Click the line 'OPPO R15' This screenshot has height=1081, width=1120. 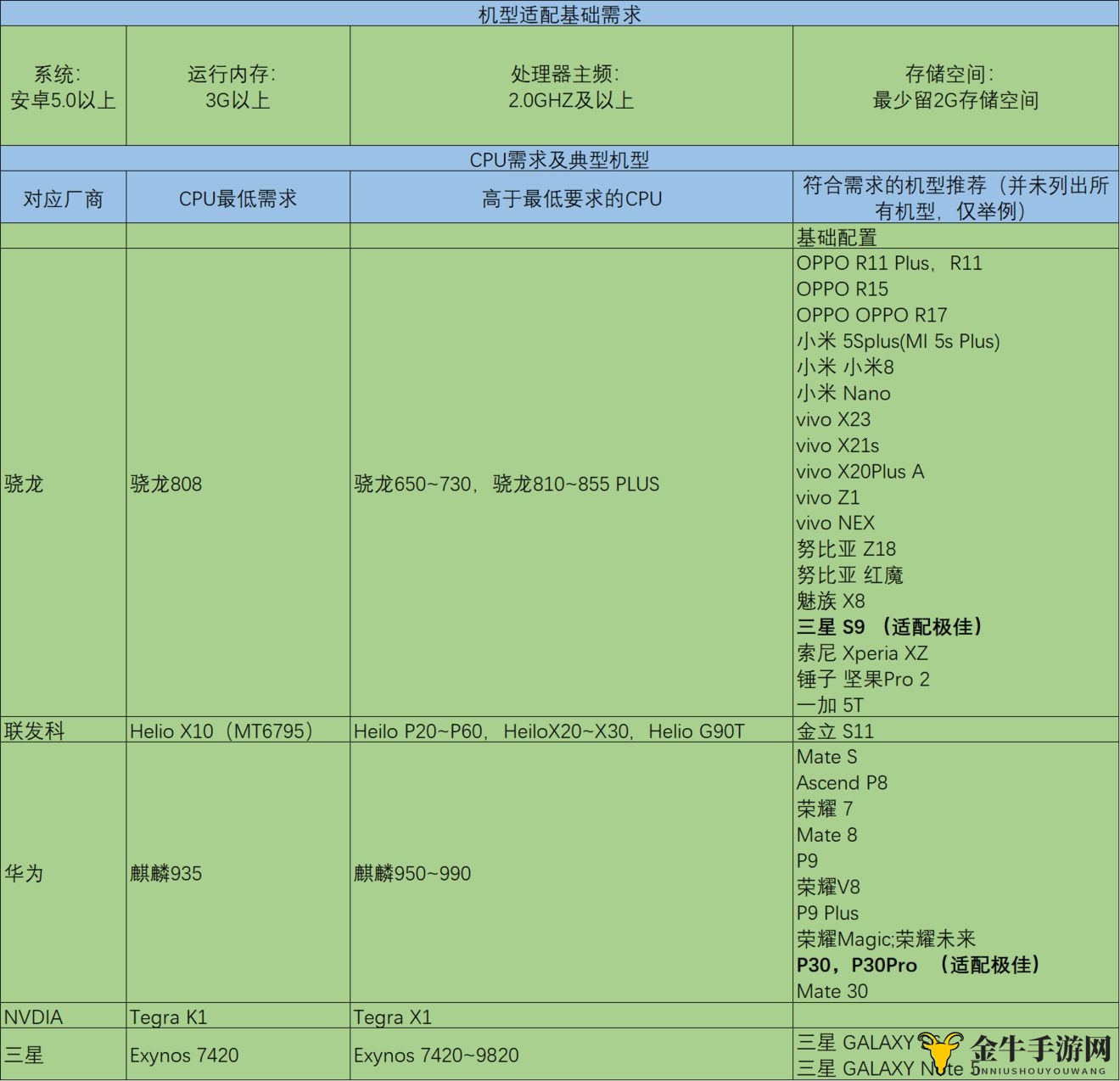pyautogui.click(x=842, y=288)
